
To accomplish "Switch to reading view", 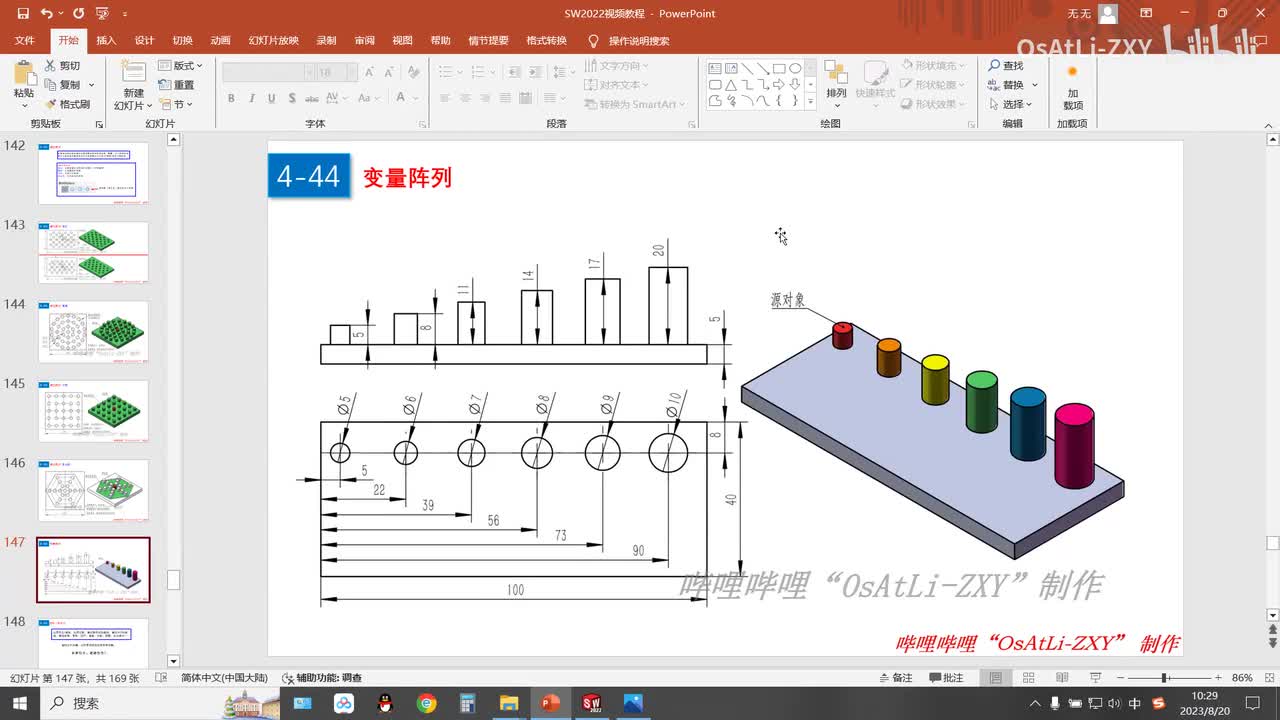I will point(1061,677).
